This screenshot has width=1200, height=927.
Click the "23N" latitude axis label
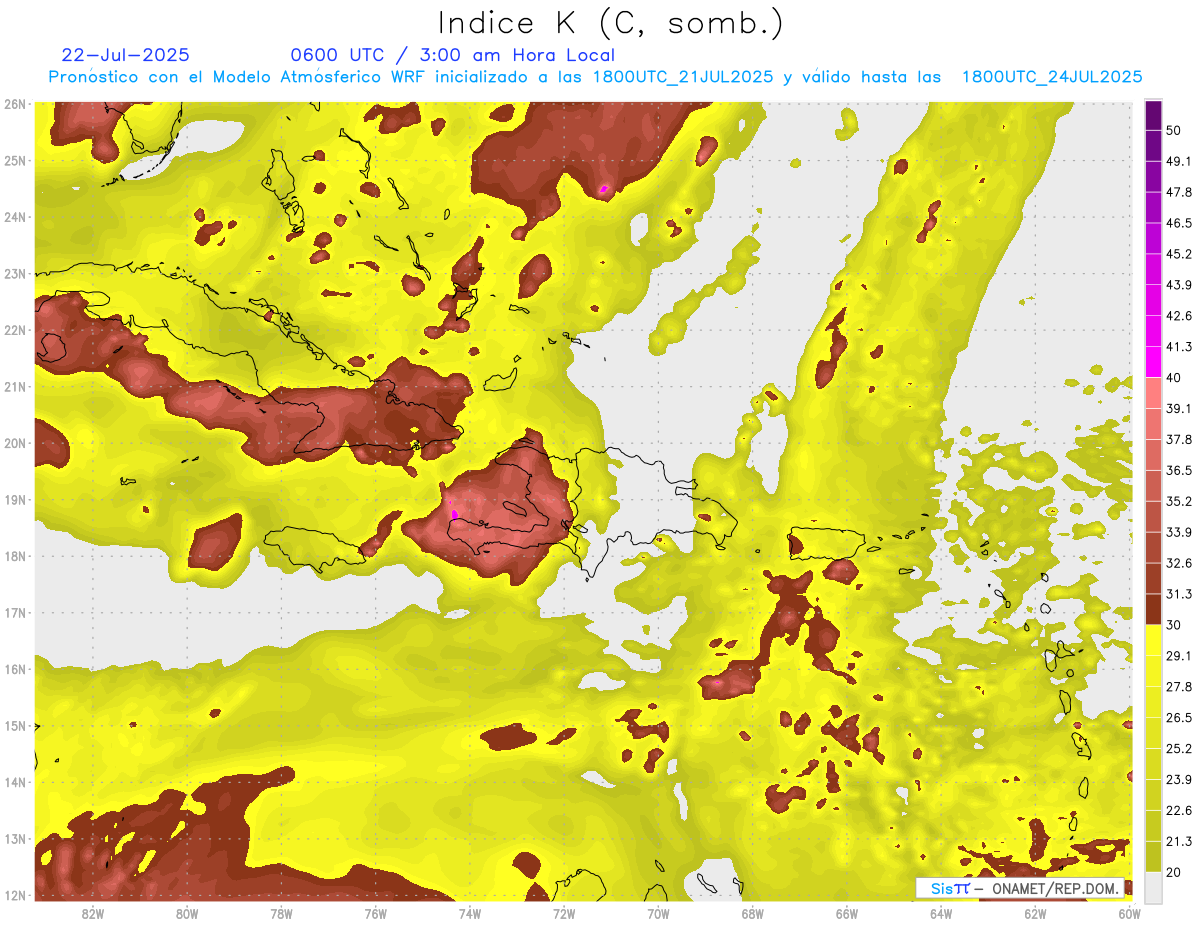tap(14, 273)
